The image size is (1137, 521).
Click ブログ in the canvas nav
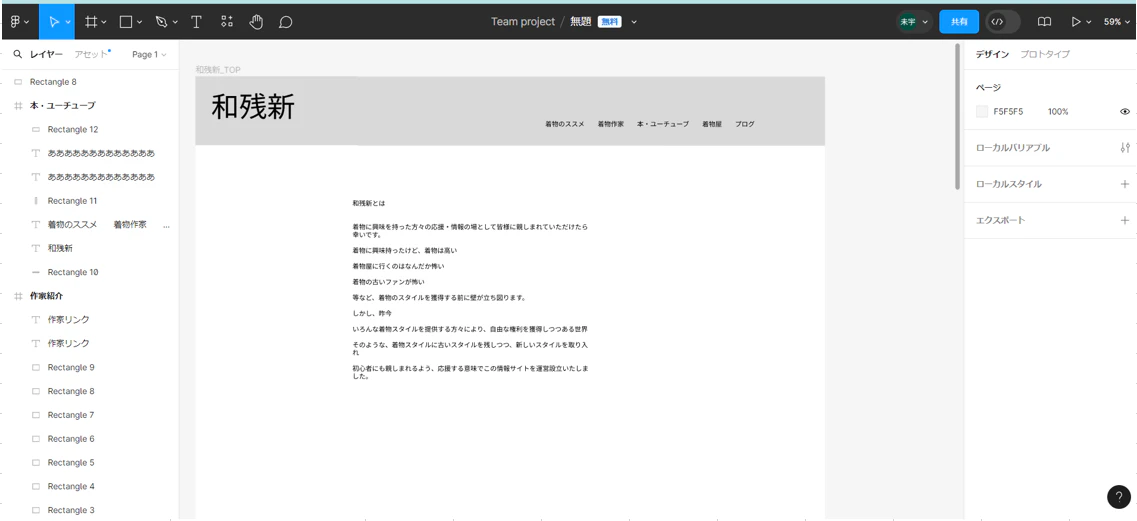point(745,124)
